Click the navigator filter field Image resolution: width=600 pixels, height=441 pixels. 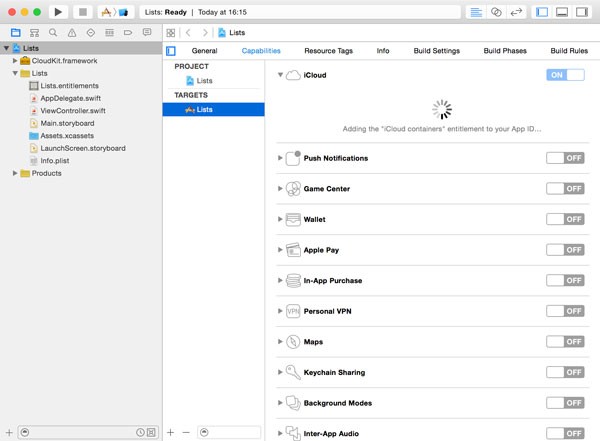[x=88, y=433]
